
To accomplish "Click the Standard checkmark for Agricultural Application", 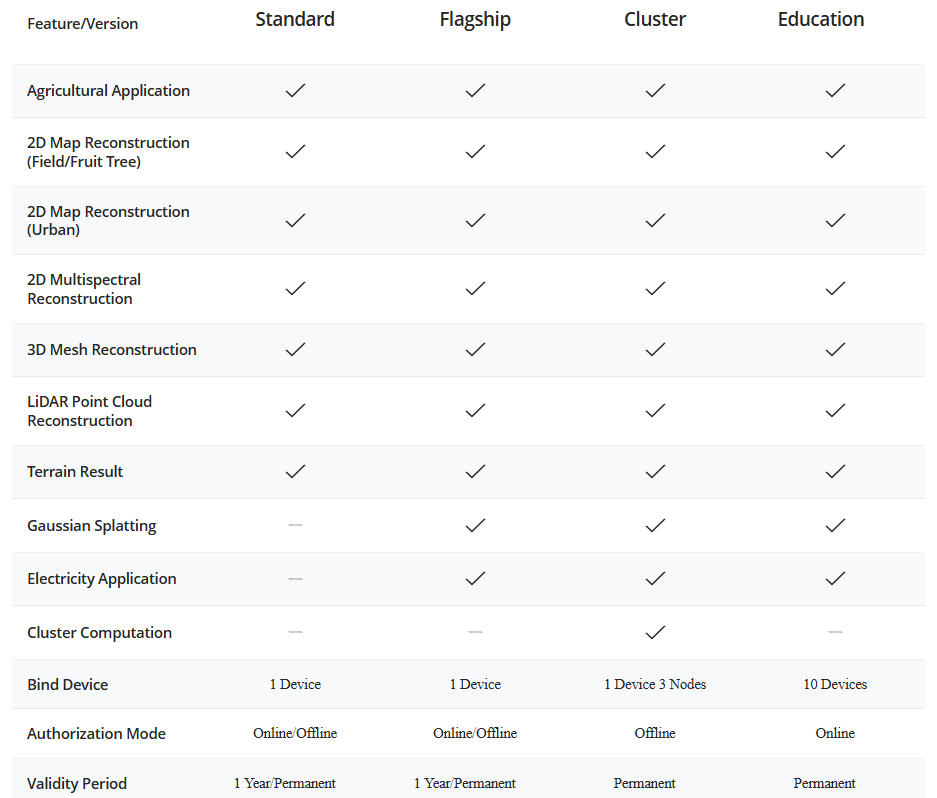I will pos(295,90).
